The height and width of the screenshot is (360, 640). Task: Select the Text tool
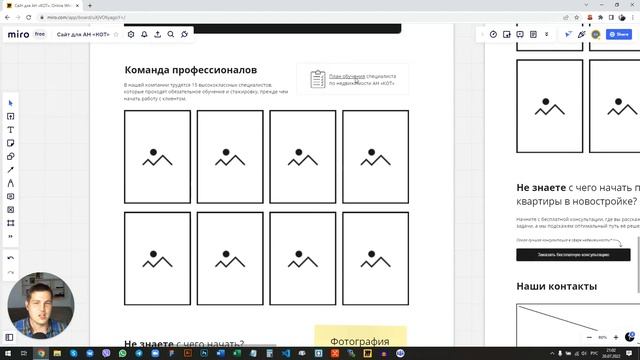[11, 130]
